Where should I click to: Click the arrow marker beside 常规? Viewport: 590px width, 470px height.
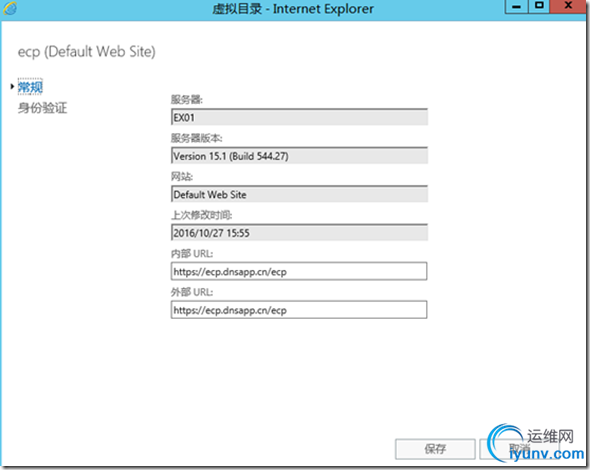[x=12, y=87]
